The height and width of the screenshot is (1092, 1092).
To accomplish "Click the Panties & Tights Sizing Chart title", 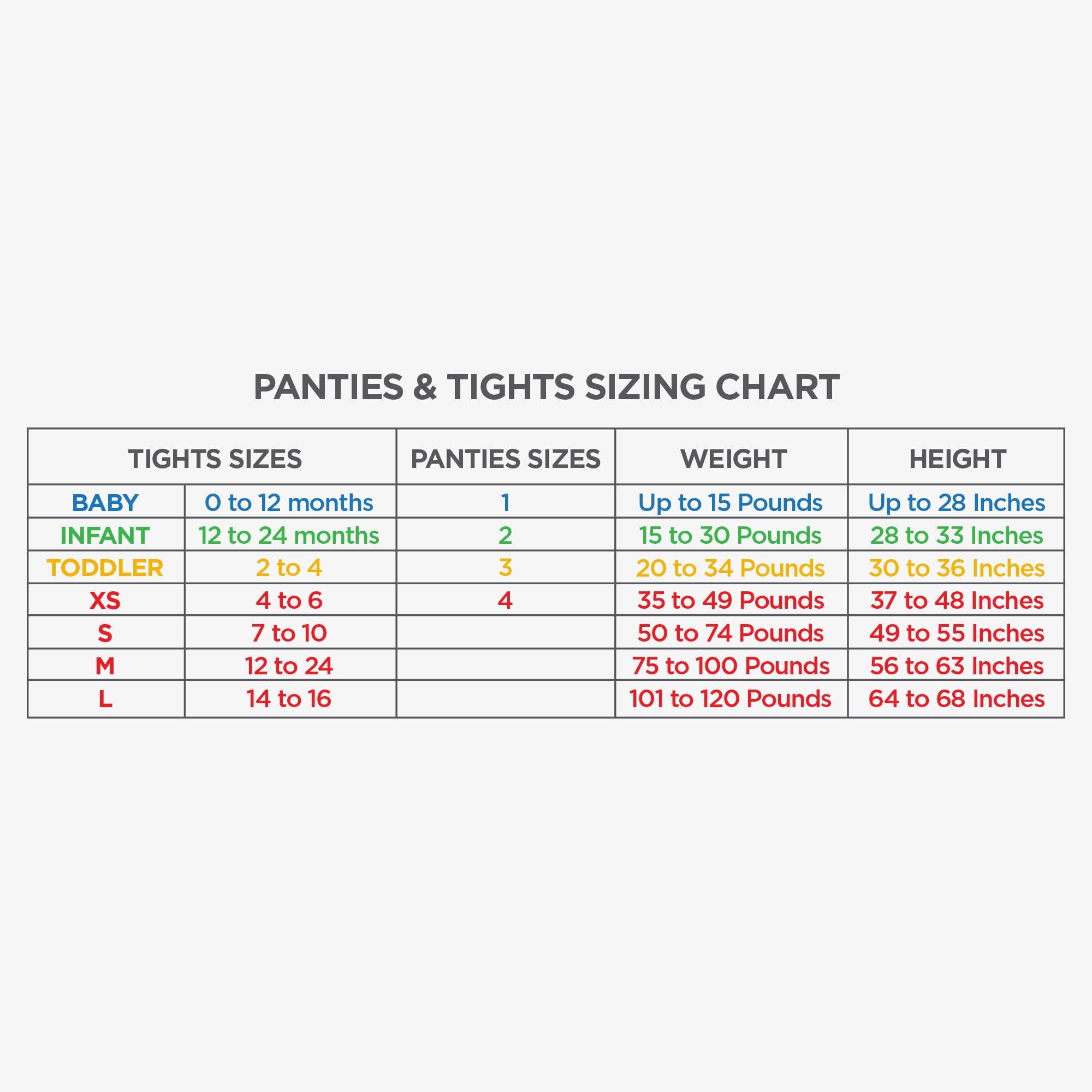I will coord(546,387).
